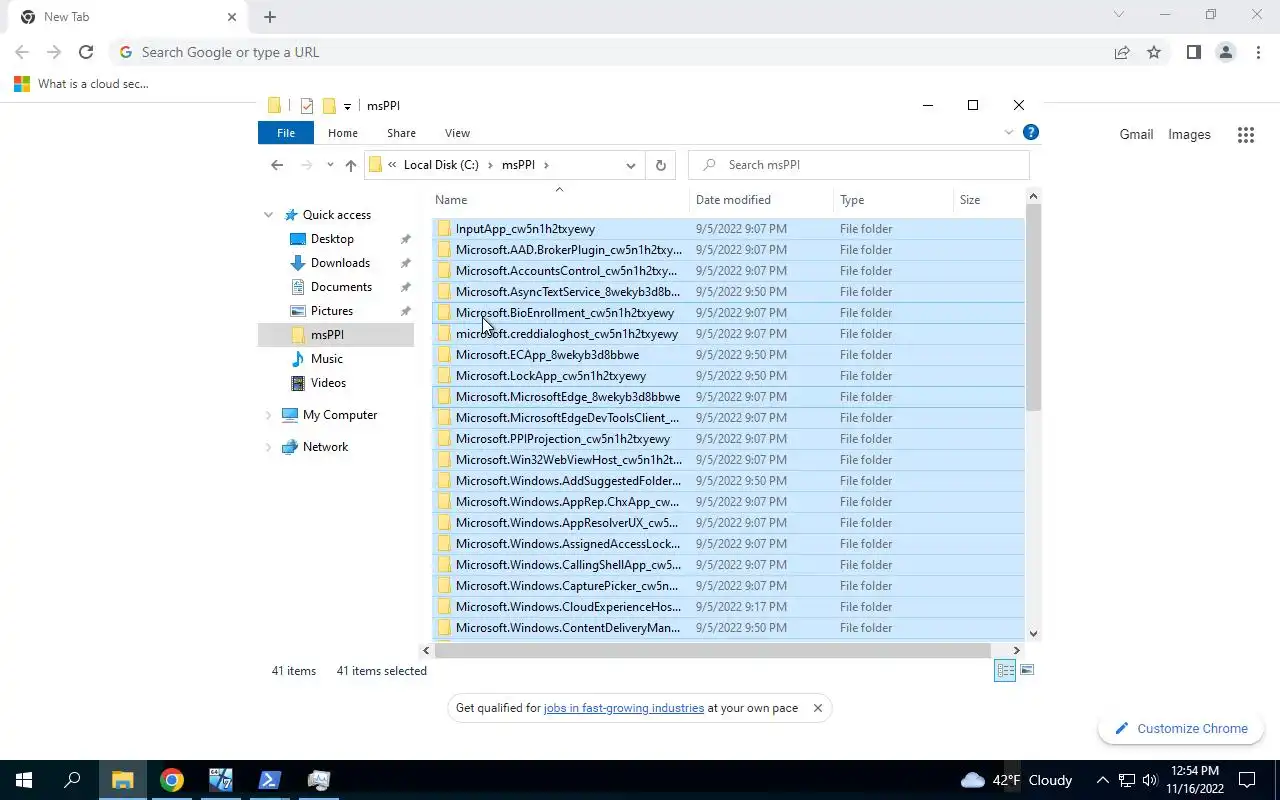This screenshot has height=800, width=1280.
Task: Open the Chrome three-dot menu
Action: [1258, 52]
